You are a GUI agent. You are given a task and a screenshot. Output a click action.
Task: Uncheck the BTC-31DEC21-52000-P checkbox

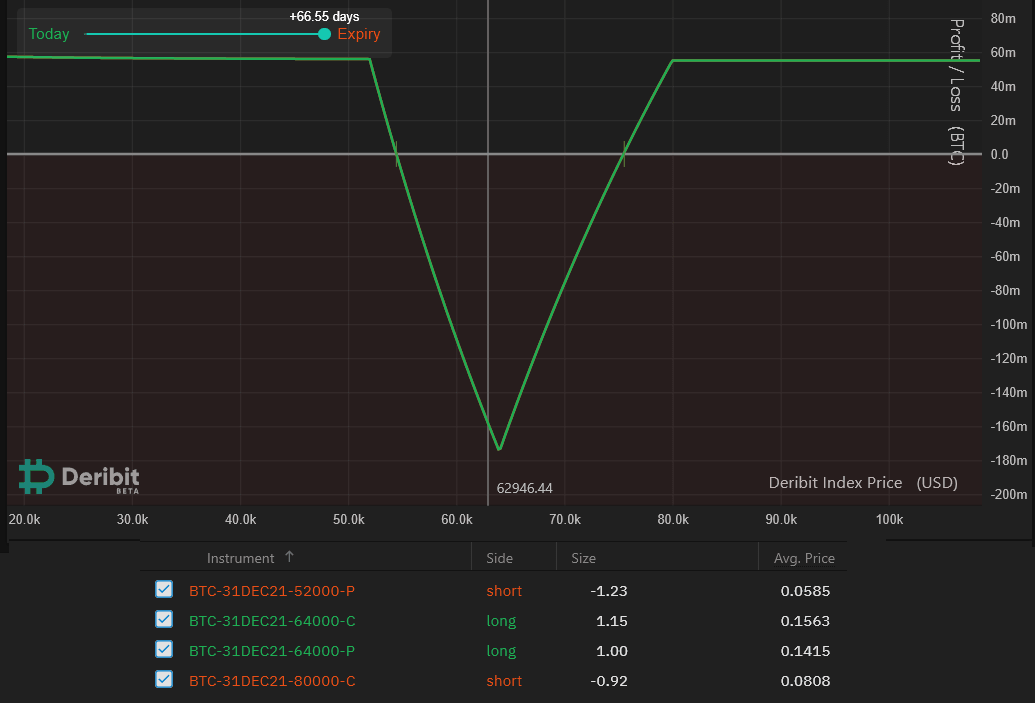[164, 590]
